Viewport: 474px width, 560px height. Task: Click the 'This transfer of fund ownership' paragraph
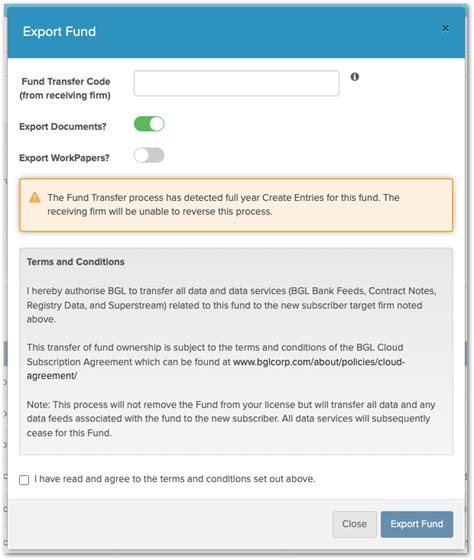[216, 361]
